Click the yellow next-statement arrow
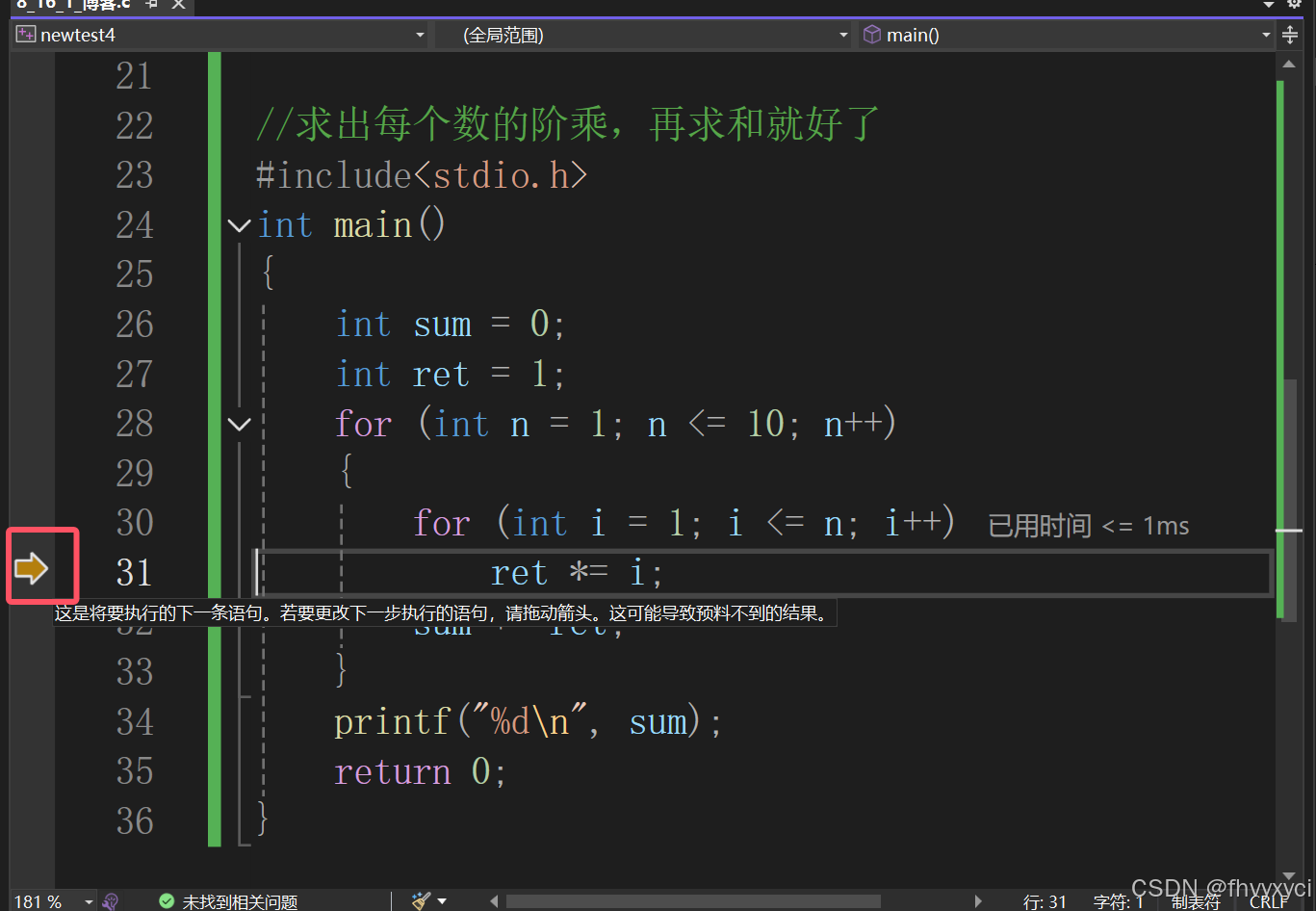This screenshot has width=1316, height=911. point(32,568)
